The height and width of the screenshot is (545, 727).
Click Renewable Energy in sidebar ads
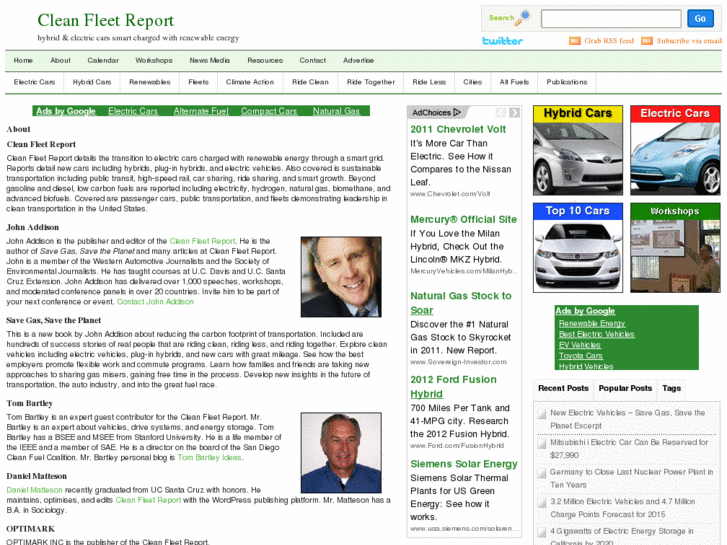tap(592, 323)
